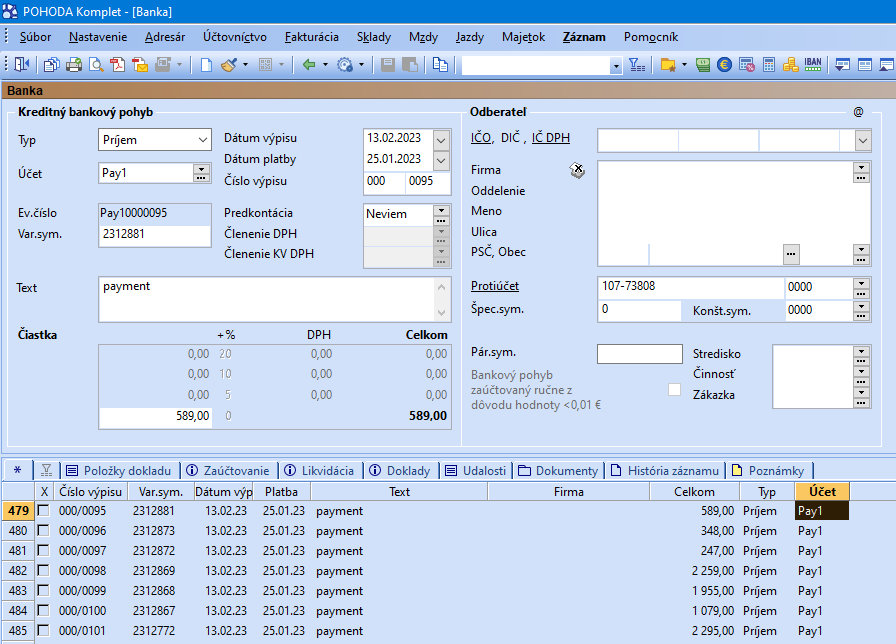Click the exit door toolbar icon

[22, 65]
